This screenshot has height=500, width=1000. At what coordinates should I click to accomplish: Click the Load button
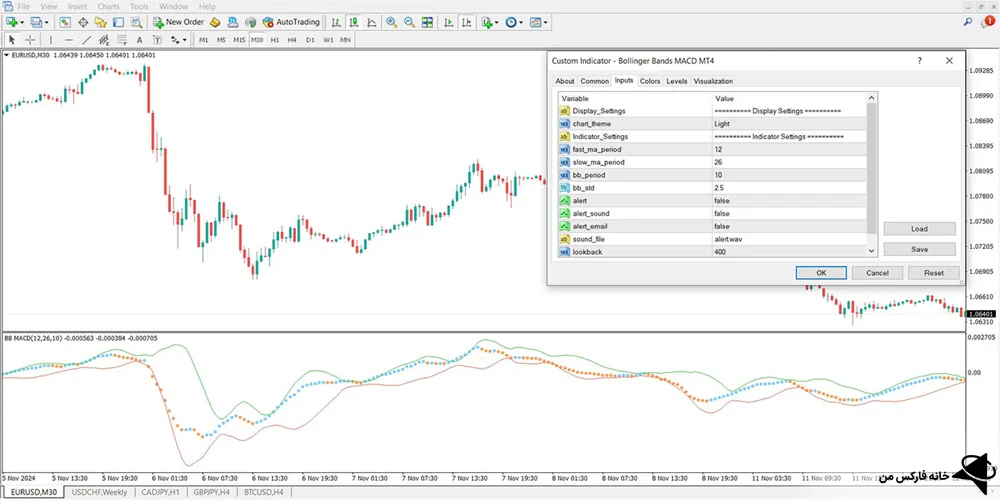tap(920, 228)
